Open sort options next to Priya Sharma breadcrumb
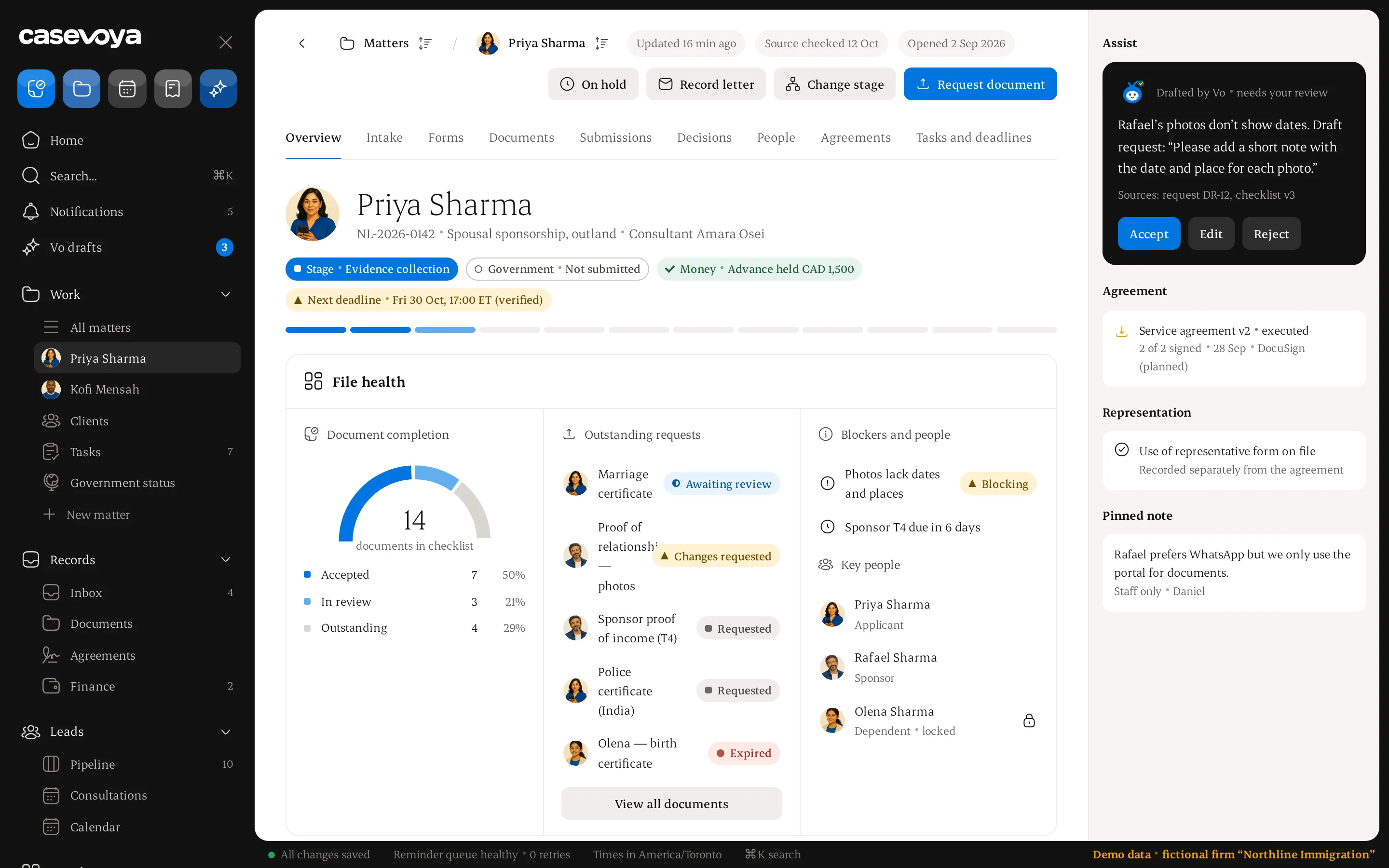The height and width of the screenshot is (868, 1389). pyautogui.click(x=601, y=43)
